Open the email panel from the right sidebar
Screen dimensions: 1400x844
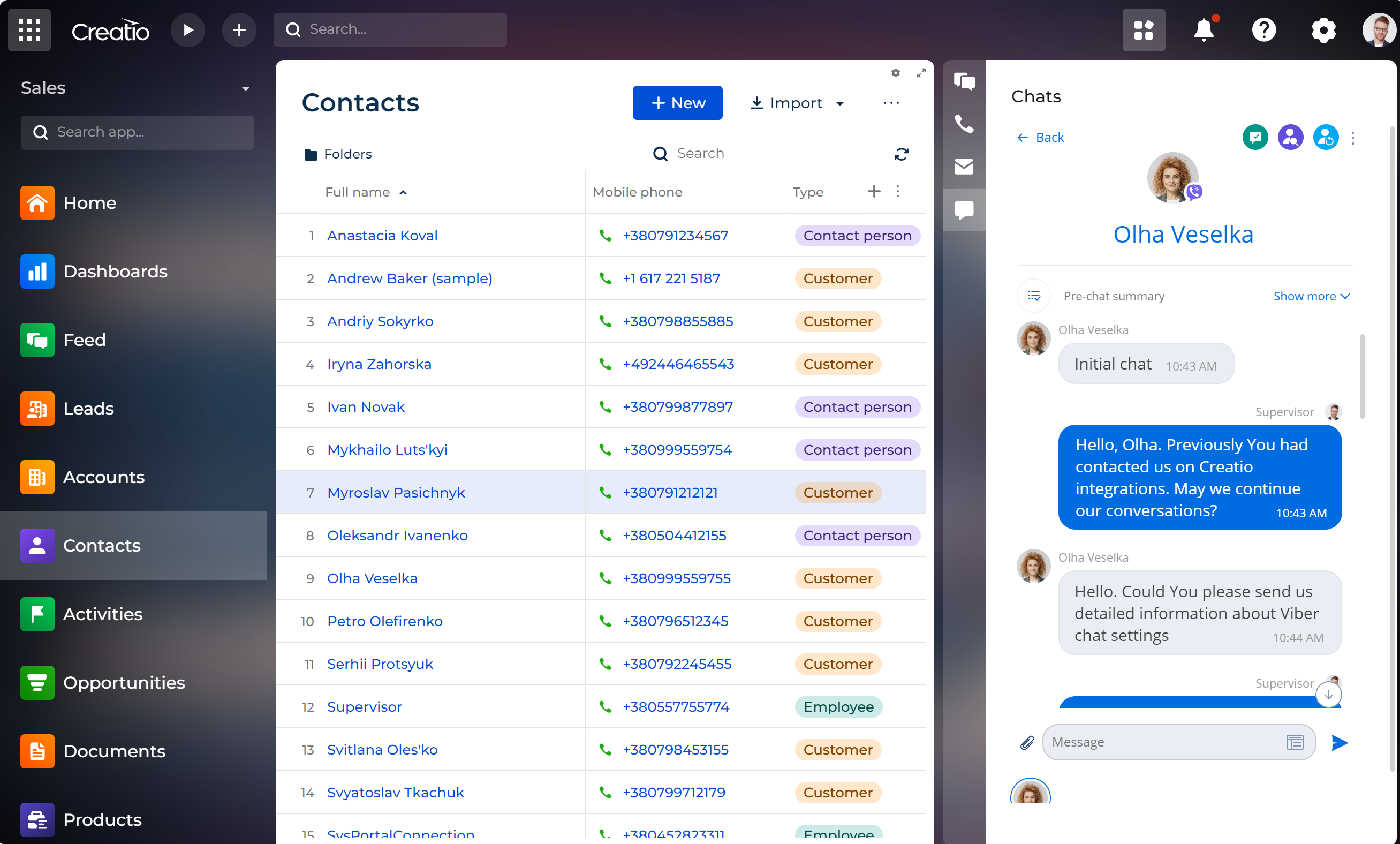(x=964, y=167)
